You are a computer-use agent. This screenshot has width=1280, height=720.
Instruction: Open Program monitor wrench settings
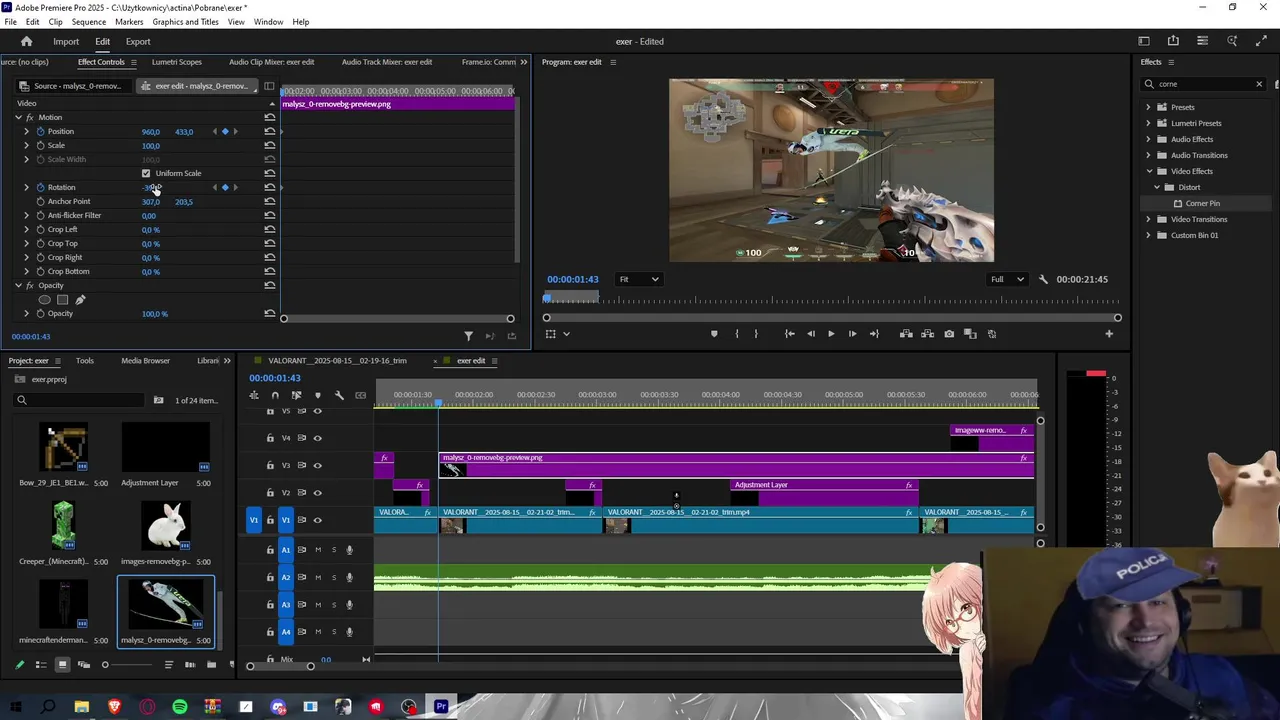[x=1043, y=279]
